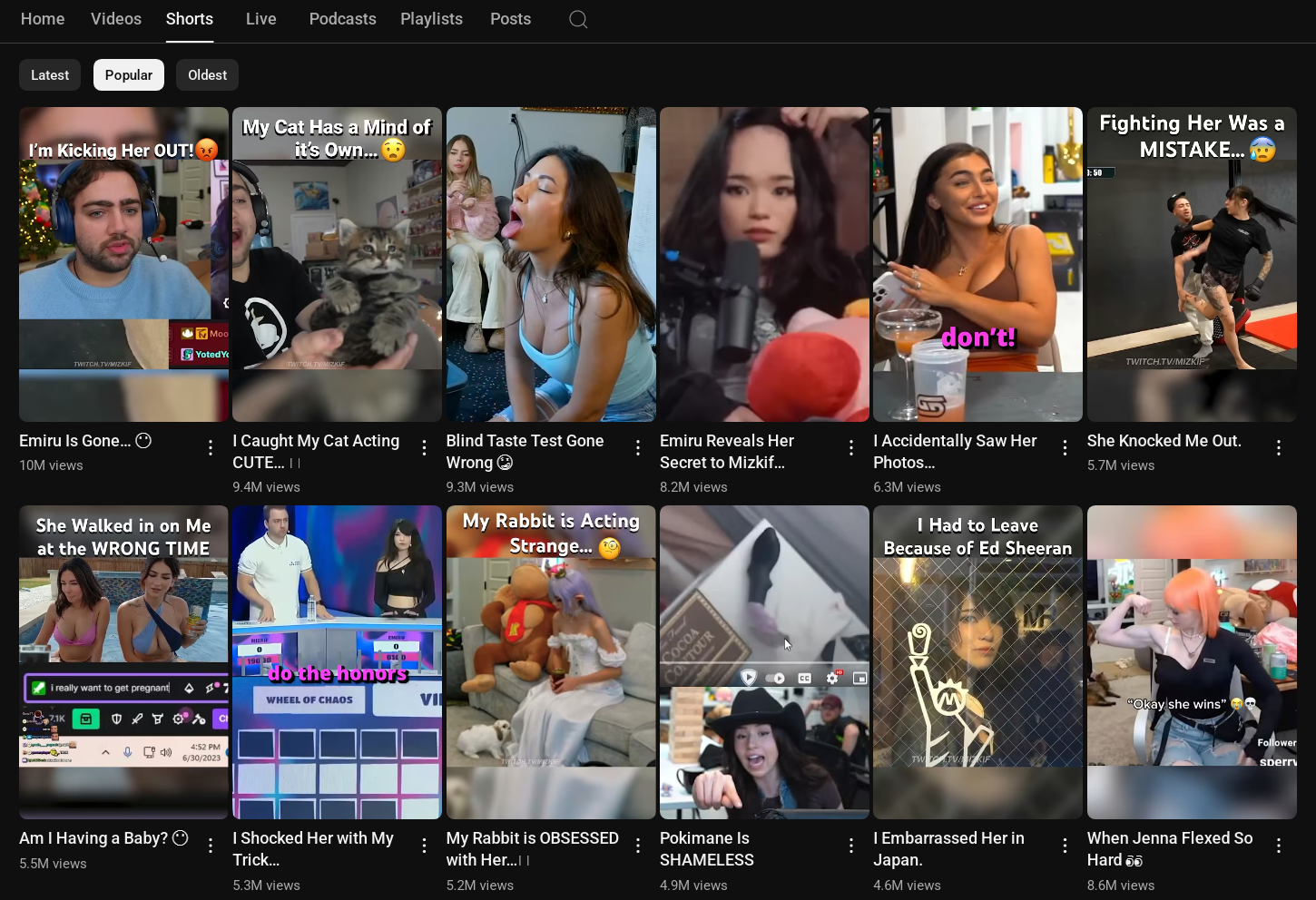
Task: Play the thumbnail captioned 'don't!'
Action: point(977,264)
